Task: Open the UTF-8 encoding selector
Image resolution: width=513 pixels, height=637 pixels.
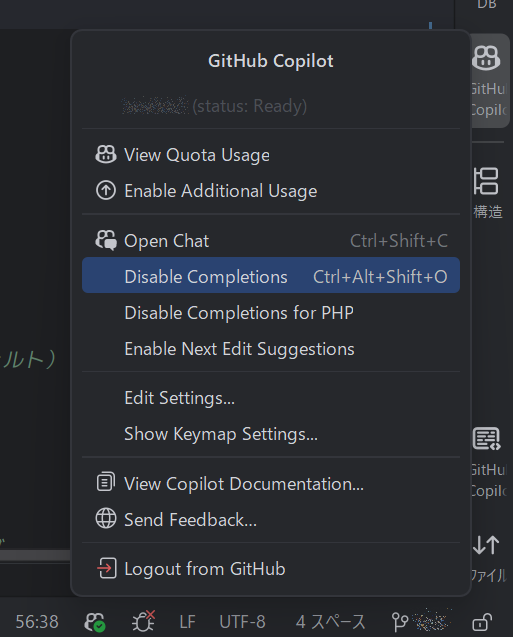Action: (242, 622)
